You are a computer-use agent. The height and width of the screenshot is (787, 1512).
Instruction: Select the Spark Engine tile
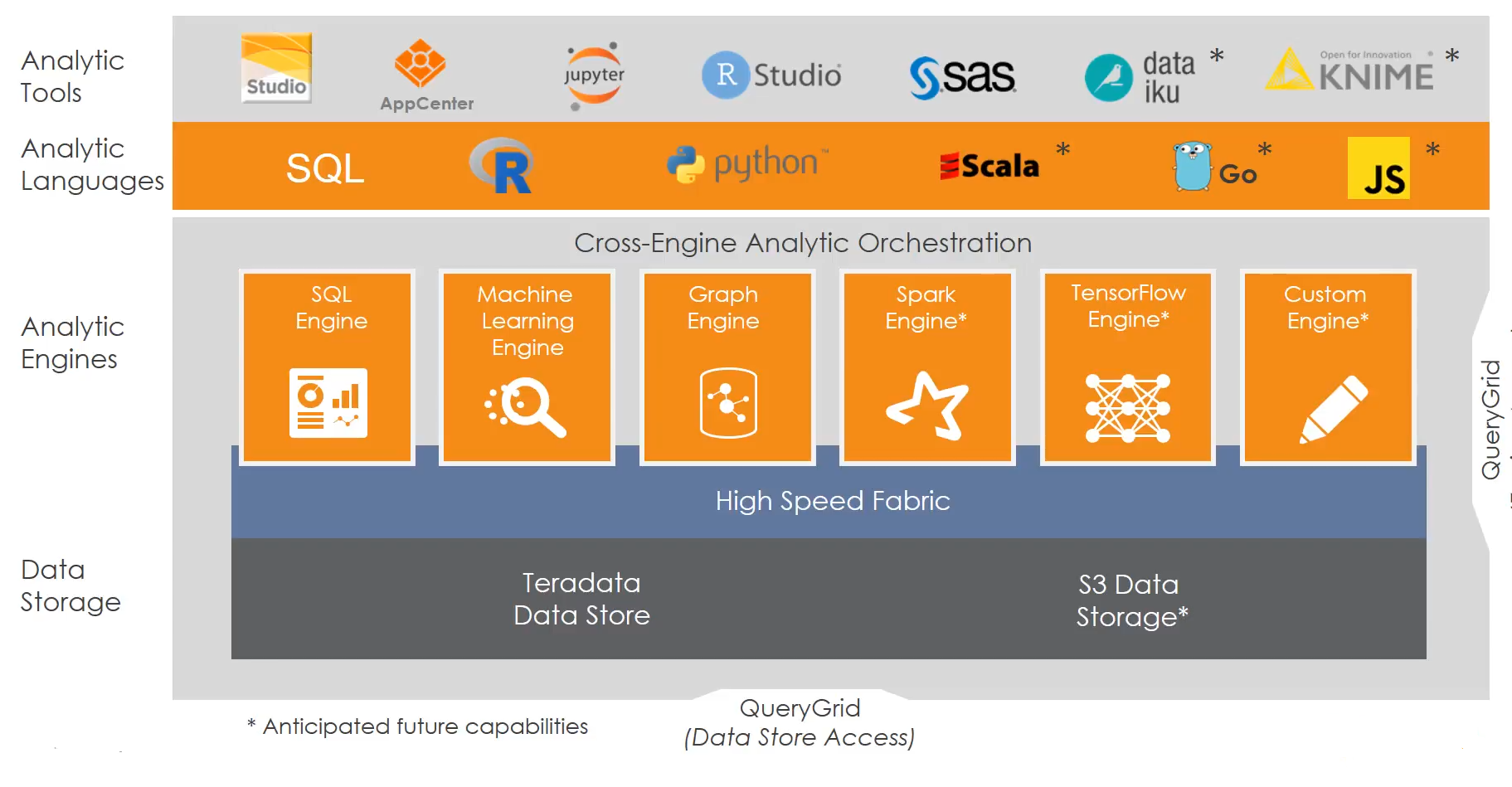tap(927, 367)
